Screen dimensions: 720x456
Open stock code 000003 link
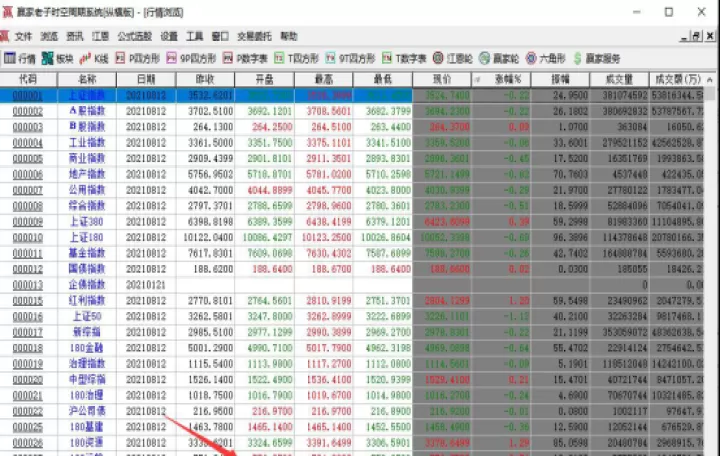[28, 127]
